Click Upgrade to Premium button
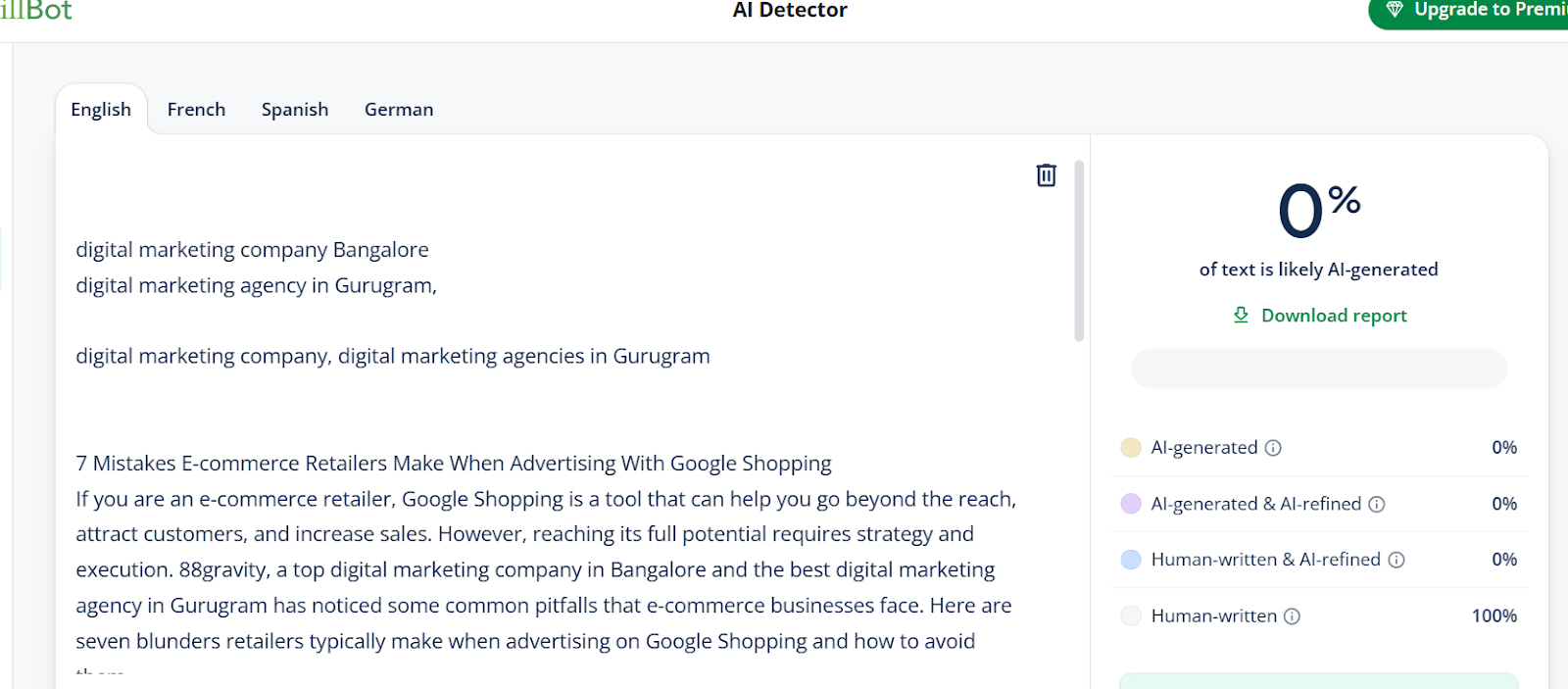Viewport: 1568px width, 689px height. point(1468,11)
